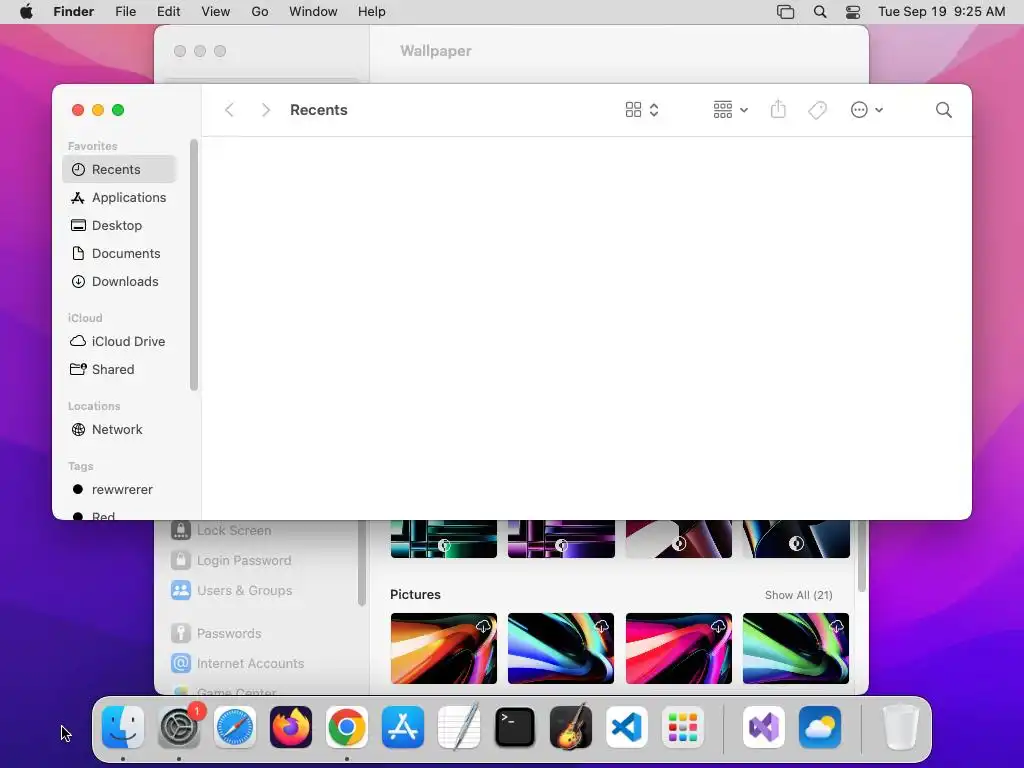Open App Store from the Dock

coord(403,727)
